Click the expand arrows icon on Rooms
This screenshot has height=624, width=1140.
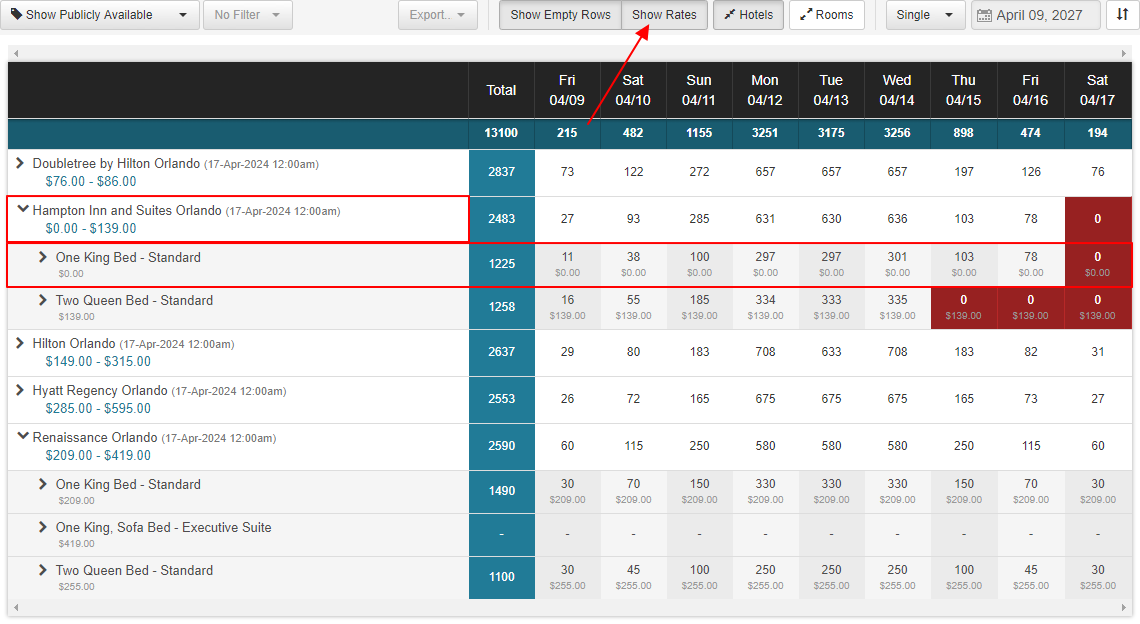pos(806,15)
